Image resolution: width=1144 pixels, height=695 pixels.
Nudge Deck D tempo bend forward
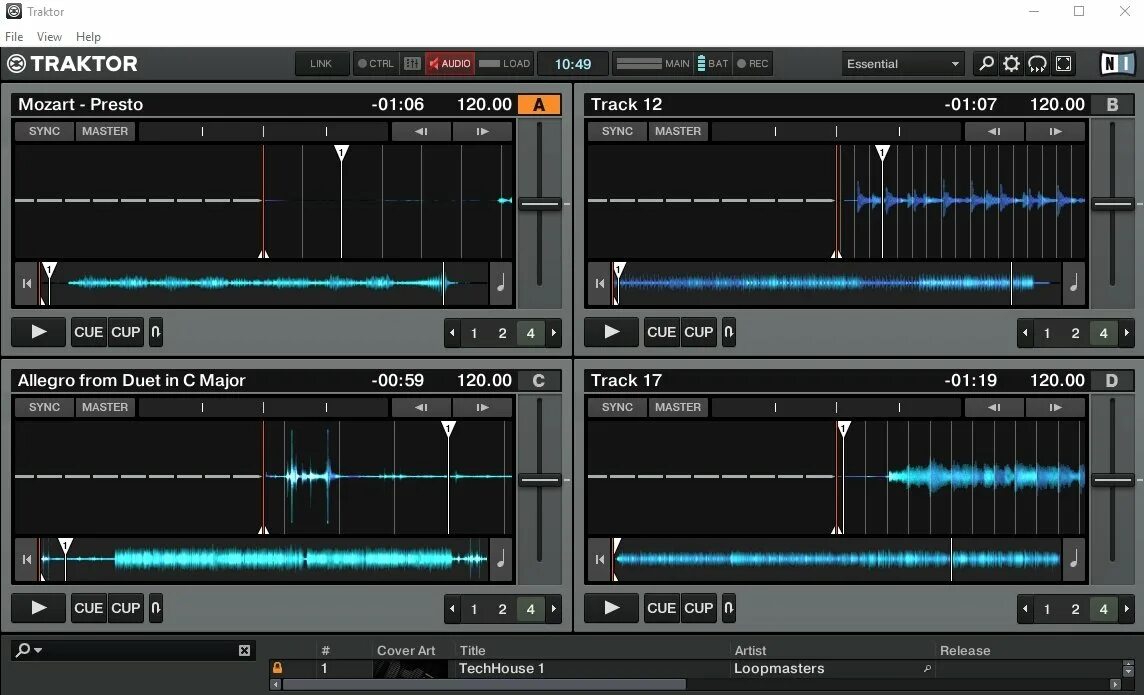pos(1055,408)
